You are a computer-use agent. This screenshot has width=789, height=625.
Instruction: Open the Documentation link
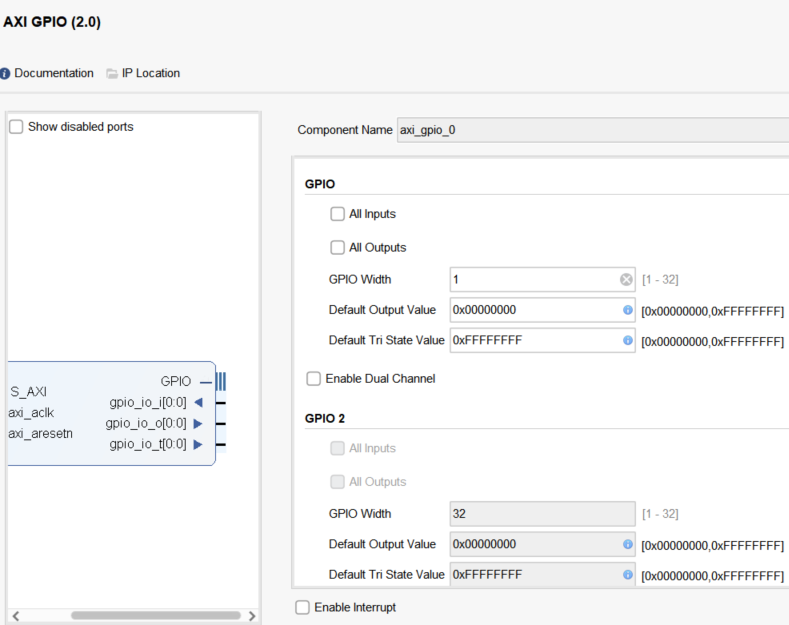[54, 73]
